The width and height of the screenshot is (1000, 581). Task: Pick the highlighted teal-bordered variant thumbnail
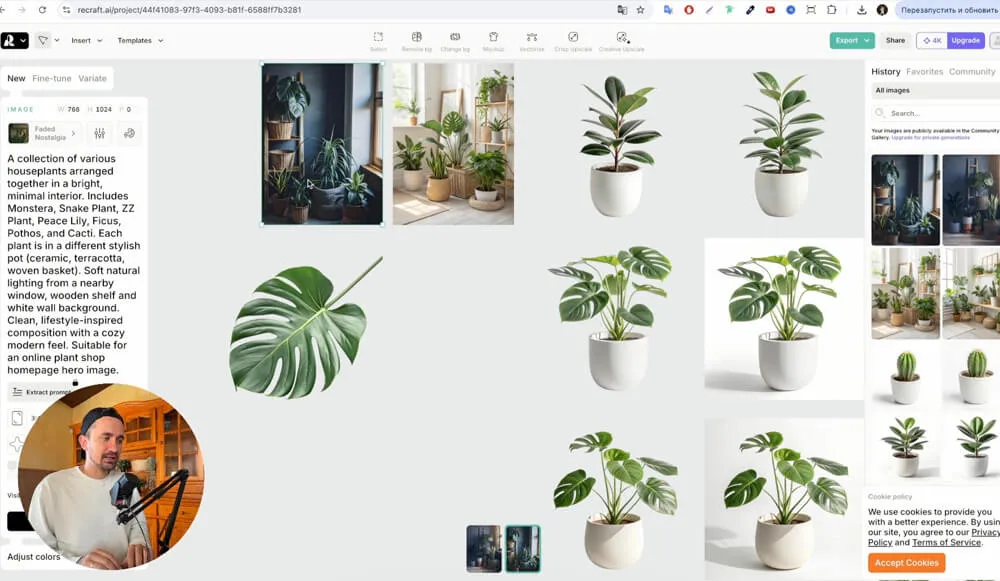point(522,548)
